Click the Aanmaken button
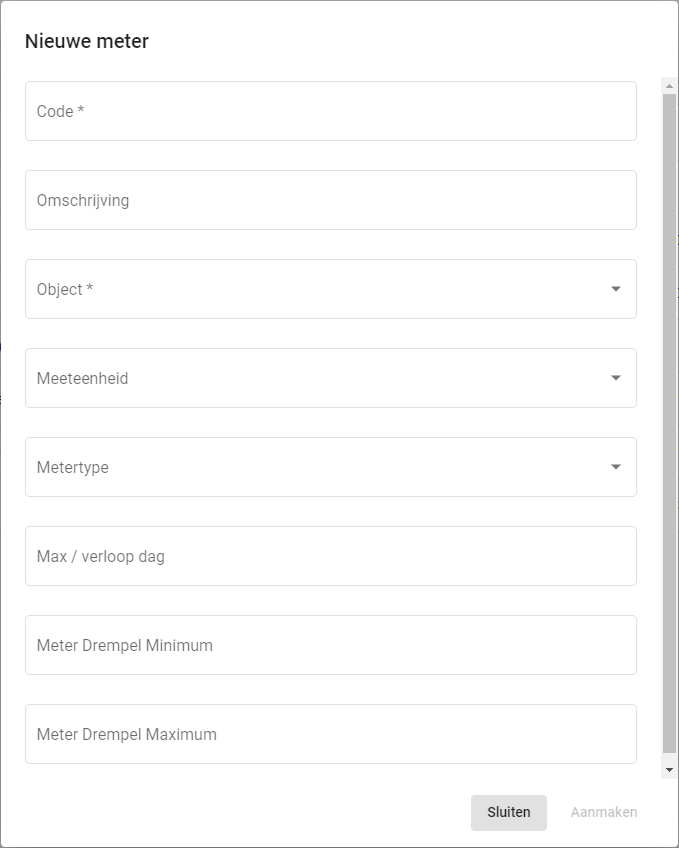The height and width of the screenshot is (848, 679). pos(603,812)
